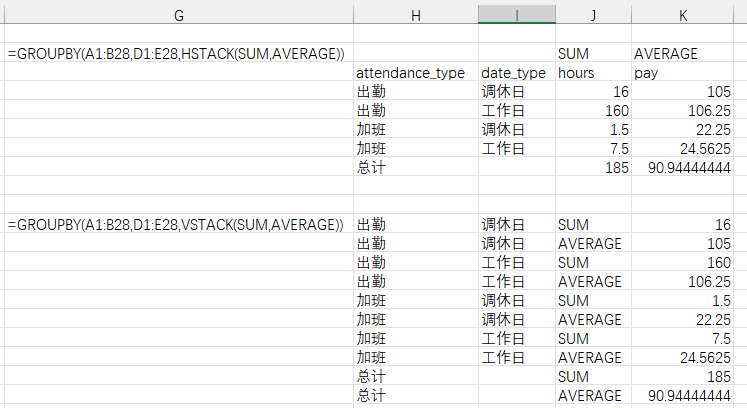
Task: Select the 185 cell below 7.5 under hours
Action: point(593,168)
